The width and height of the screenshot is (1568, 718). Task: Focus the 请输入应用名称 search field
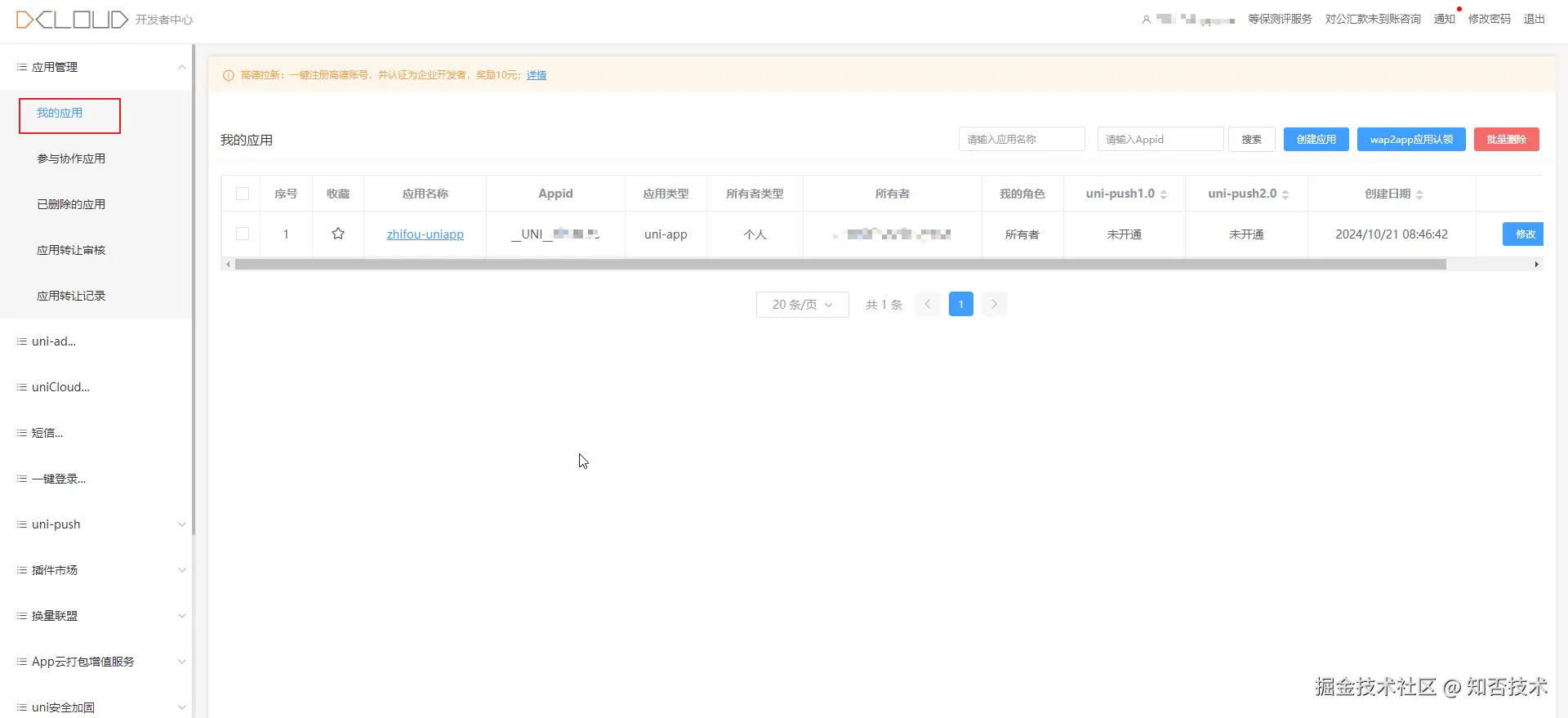pyautogui.click(x=1022, y=139)
